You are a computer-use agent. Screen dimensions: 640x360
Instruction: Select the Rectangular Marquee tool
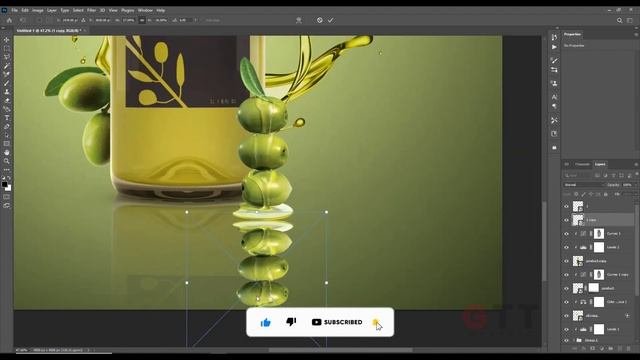(7, 49)
